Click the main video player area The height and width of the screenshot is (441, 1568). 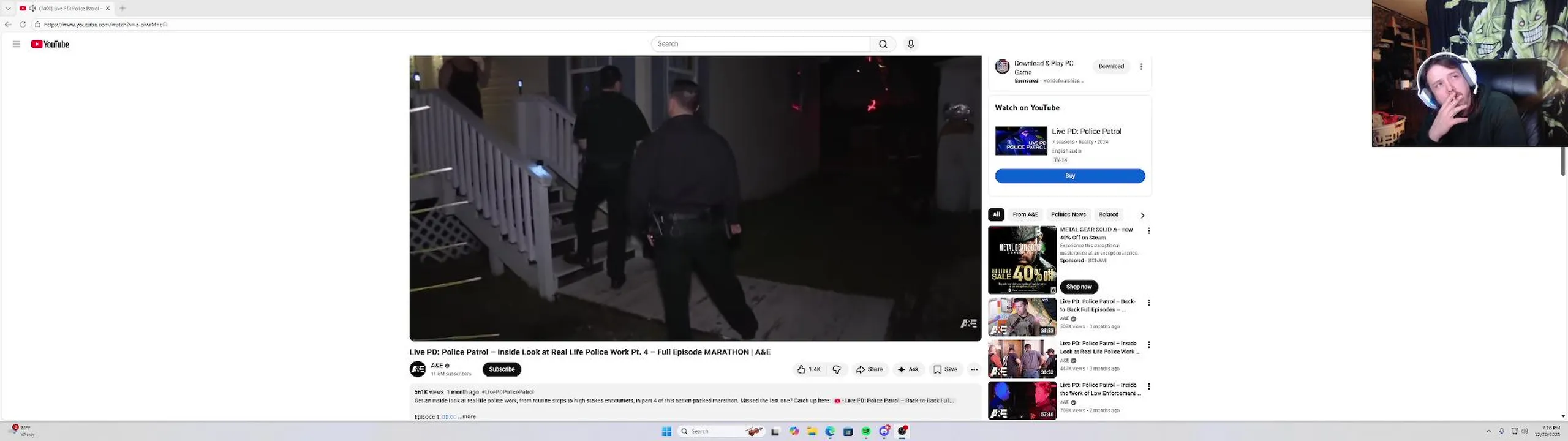pyautogui.click(x=695, y=198)
